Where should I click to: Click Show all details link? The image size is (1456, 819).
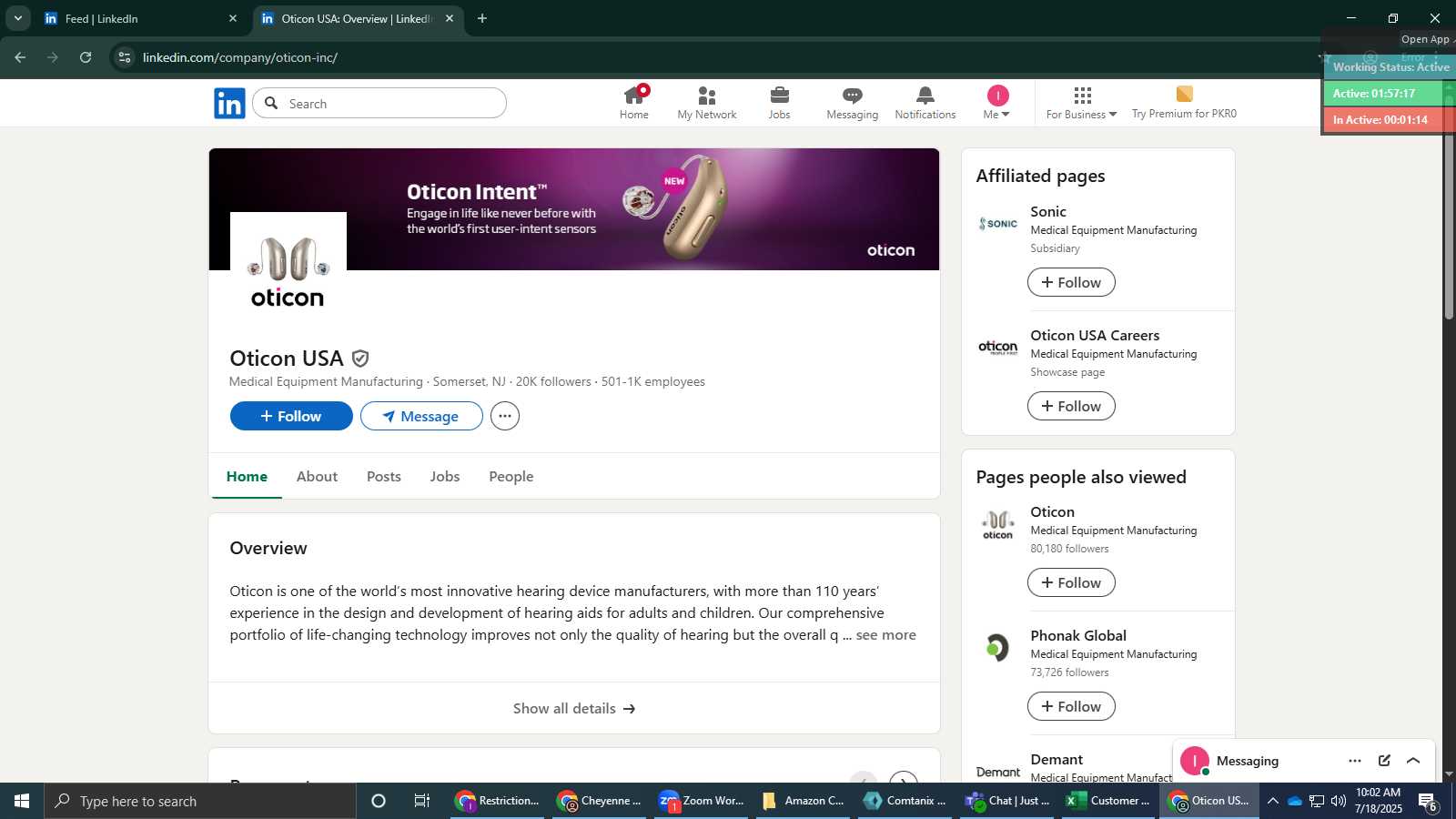coord(574,708)
